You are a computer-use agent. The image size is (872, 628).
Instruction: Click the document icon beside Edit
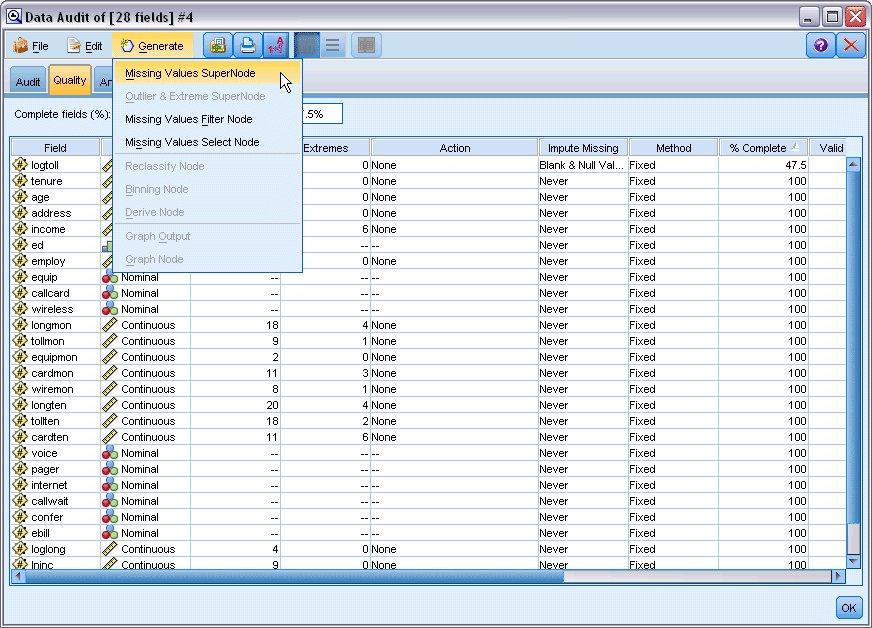73,46
